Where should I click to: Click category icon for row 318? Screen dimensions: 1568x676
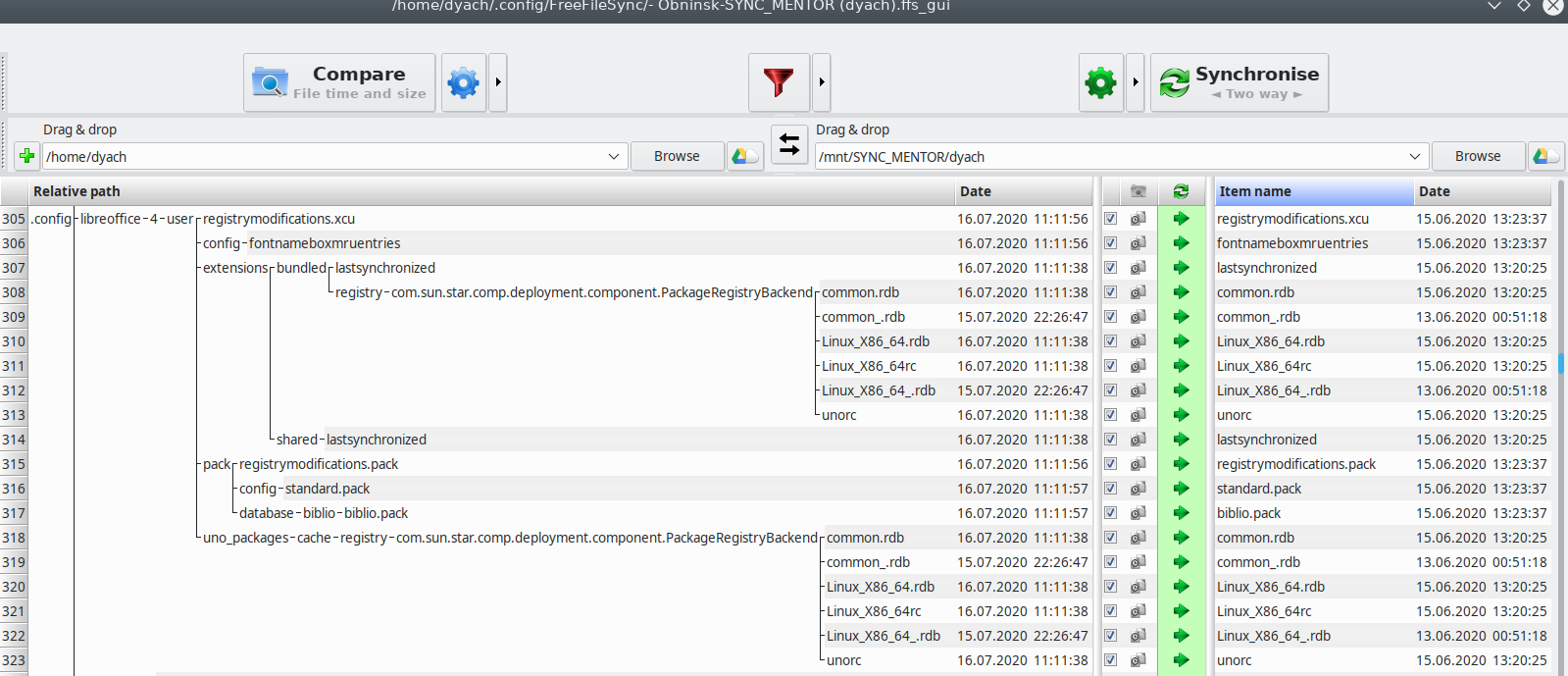(1138, 538)
